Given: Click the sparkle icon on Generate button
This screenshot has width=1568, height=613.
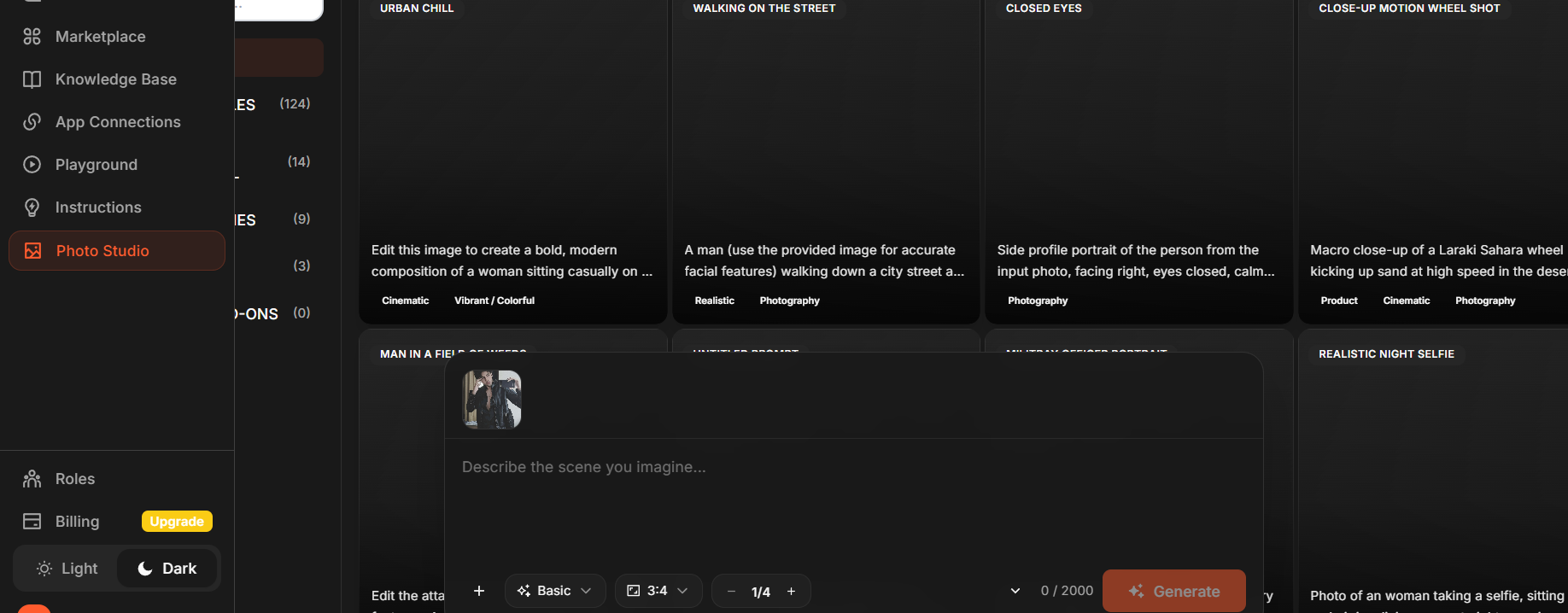Looking at the screenshot, I should [x=1136, y=591].
